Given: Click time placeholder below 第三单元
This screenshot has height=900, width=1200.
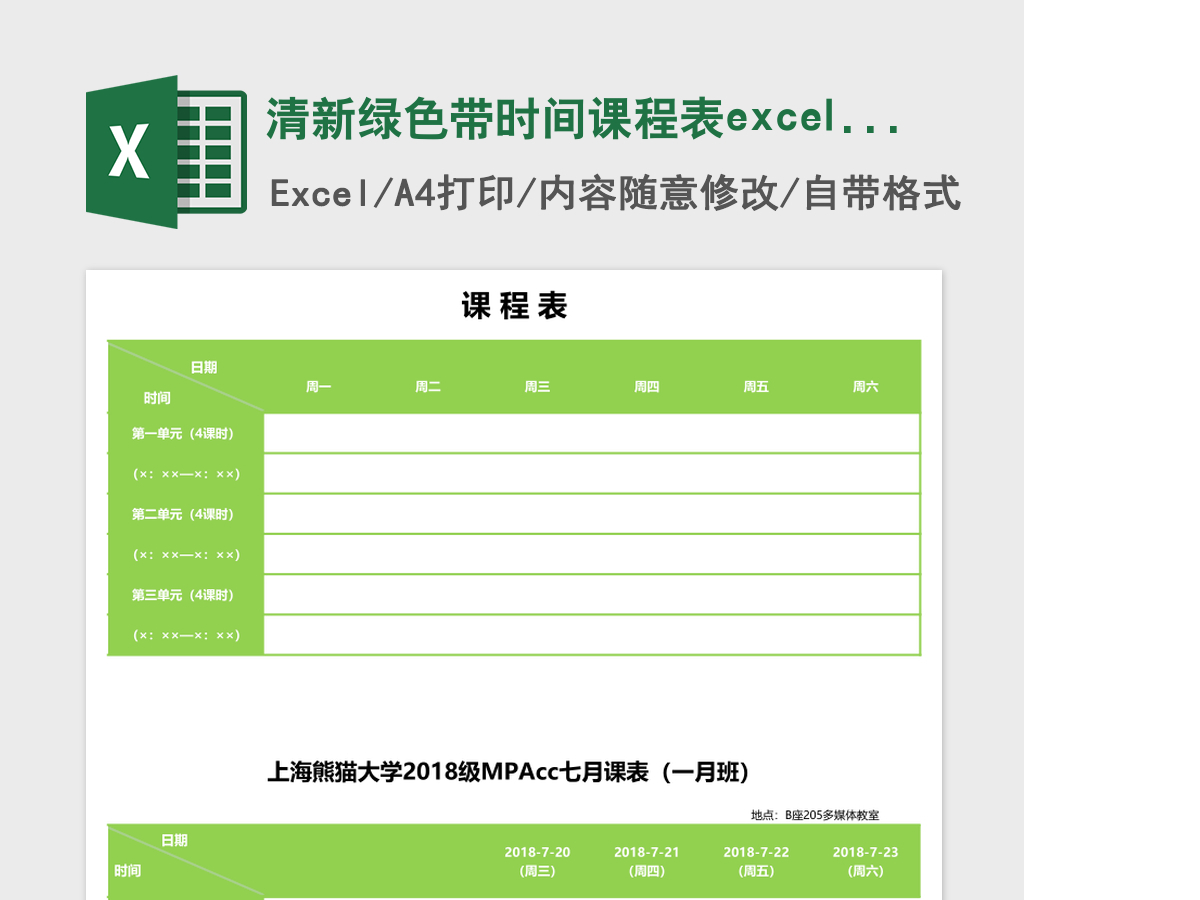Looking at the screenshot, I should point(186,635).
